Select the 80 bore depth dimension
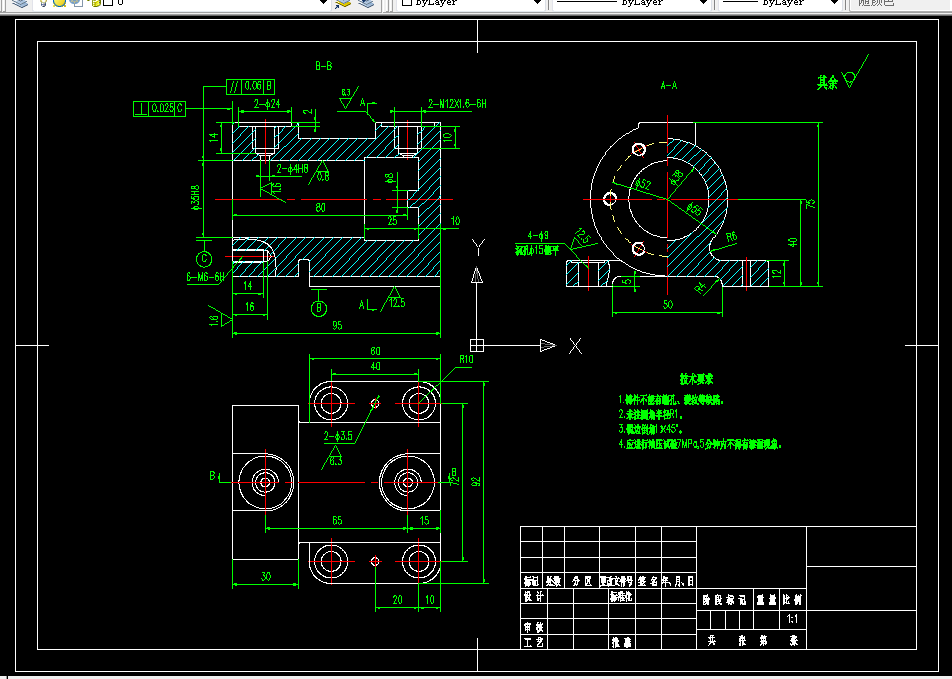This screenshot has width=952, height=679. click(321, 208)
